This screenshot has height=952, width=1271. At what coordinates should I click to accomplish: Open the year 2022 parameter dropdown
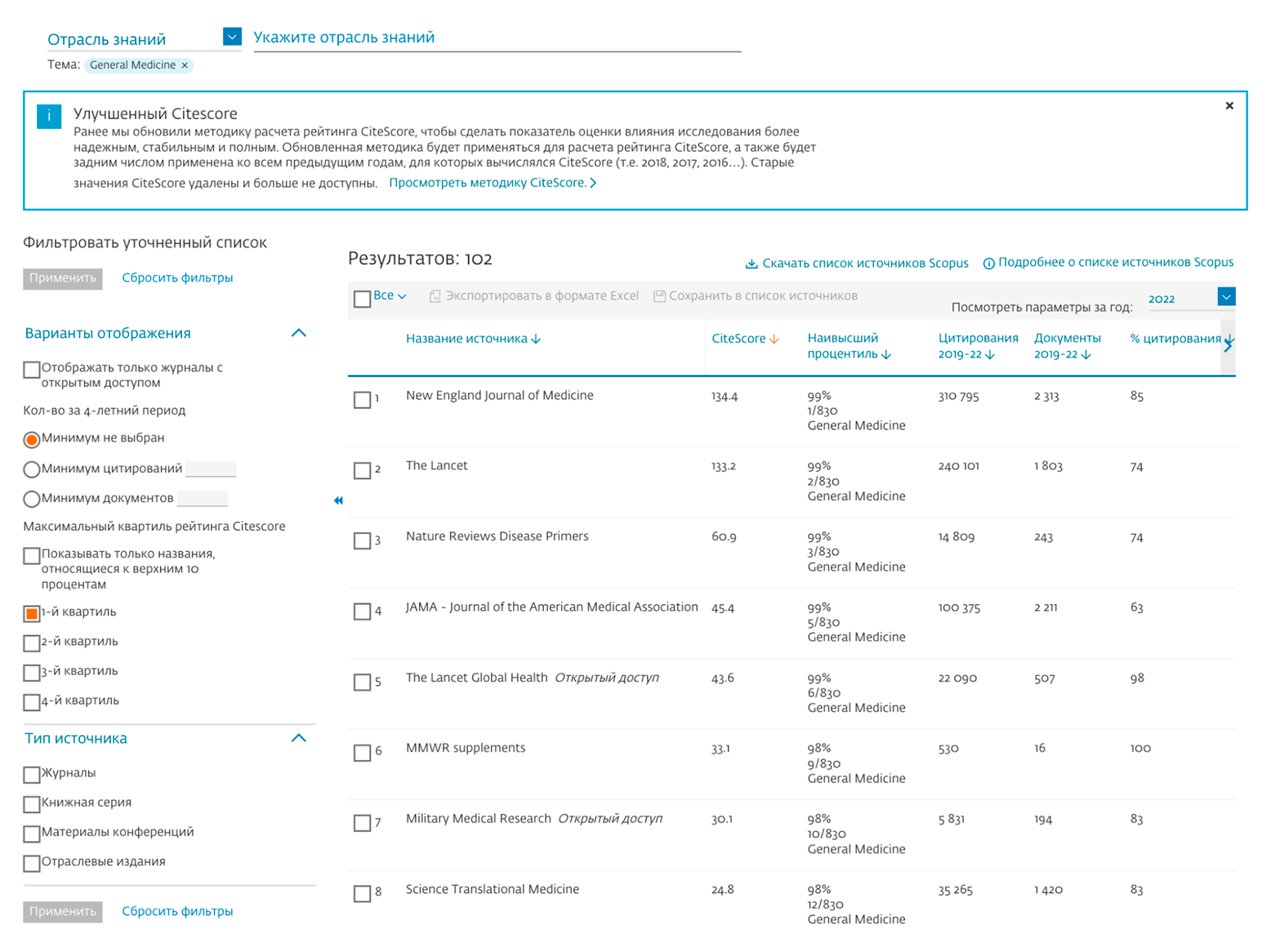point(1226,297)
